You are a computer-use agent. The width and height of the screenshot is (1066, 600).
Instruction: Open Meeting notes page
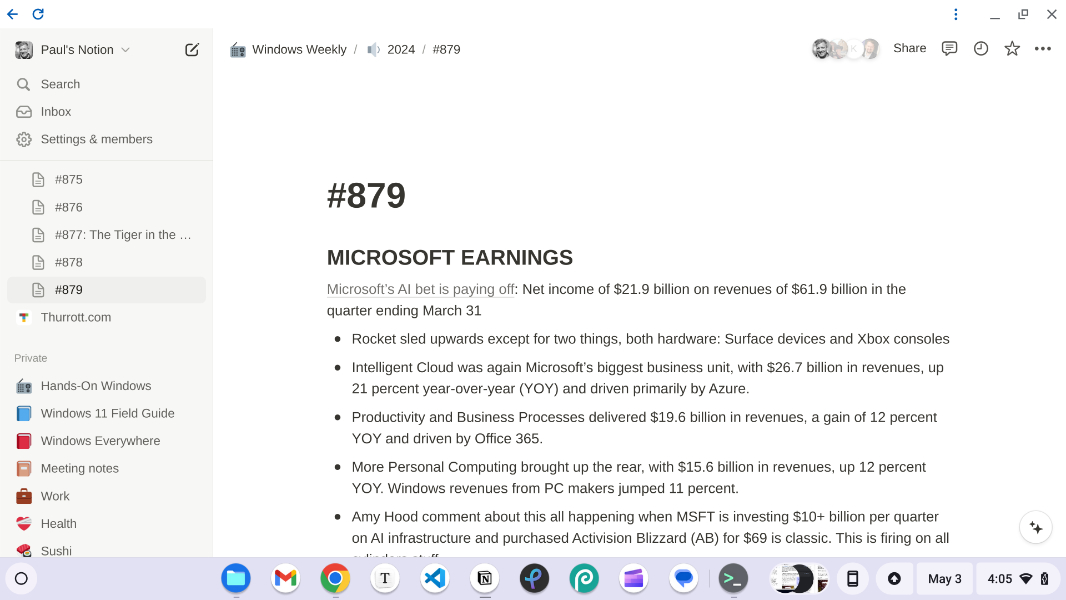point(106,468)
